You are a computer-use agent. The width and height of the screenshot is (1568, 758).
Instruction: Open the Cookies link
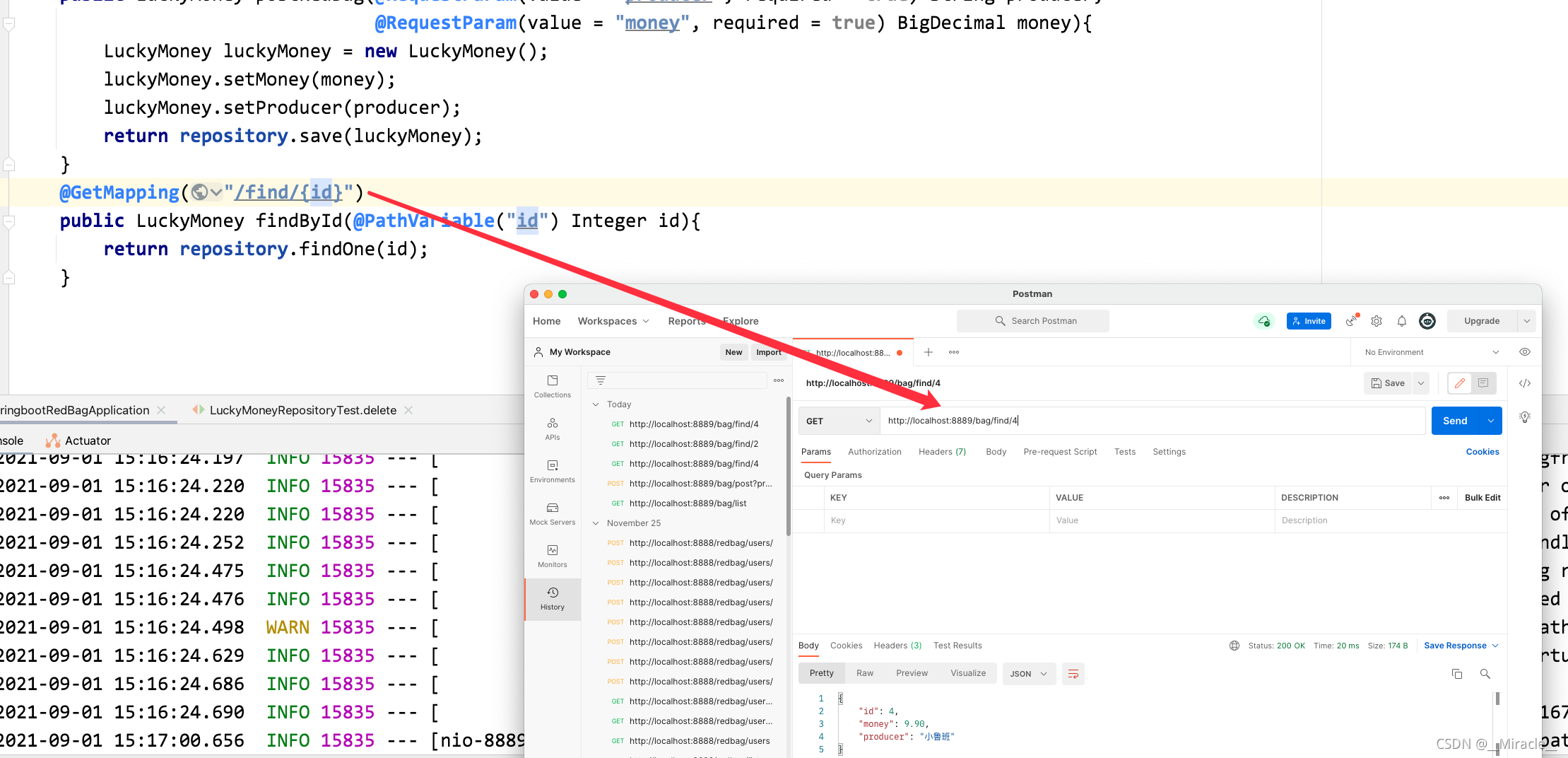[1482, 452]
